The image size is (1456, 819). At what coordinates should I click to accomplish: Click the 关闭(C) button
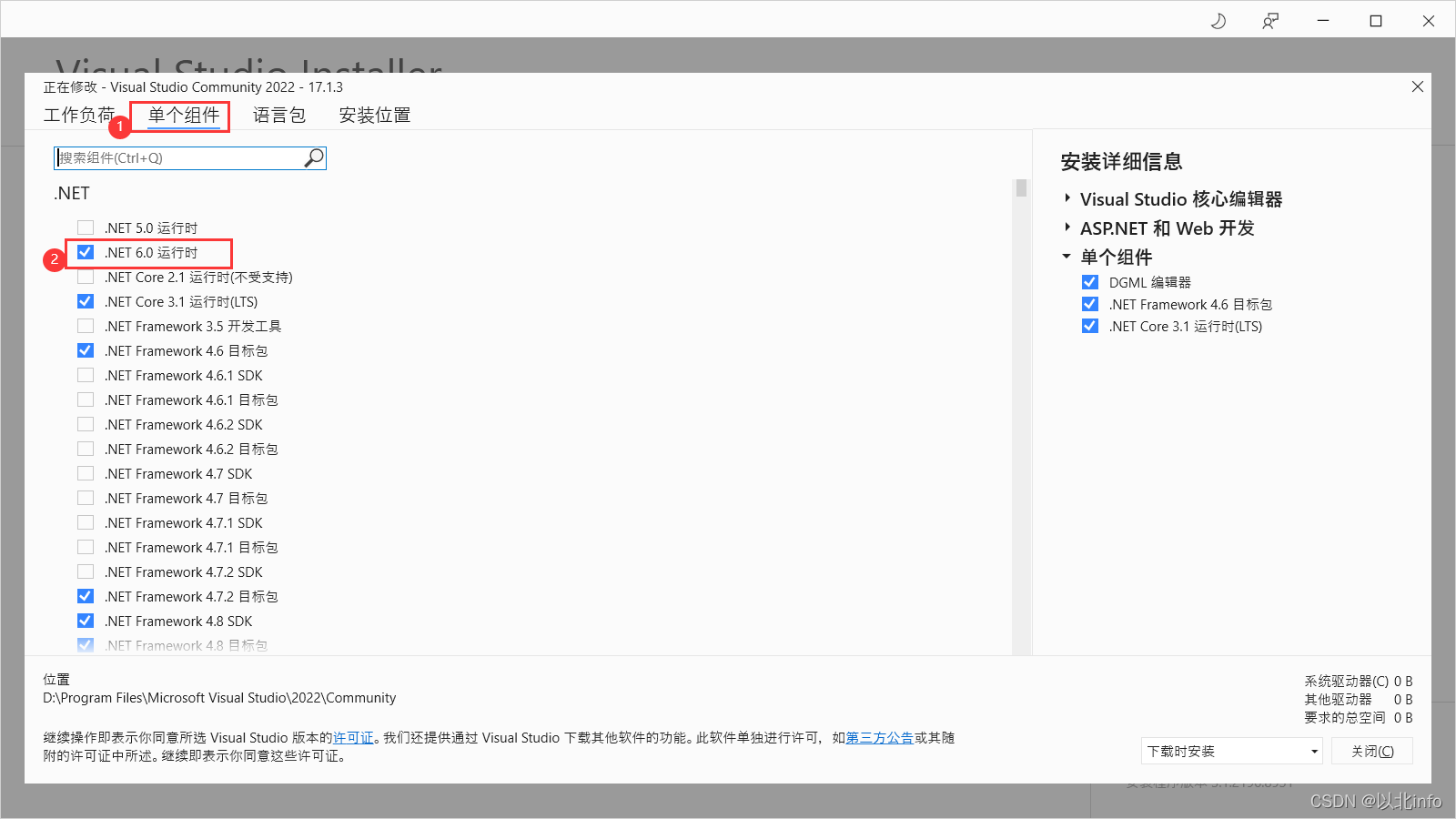point(1372,751)
